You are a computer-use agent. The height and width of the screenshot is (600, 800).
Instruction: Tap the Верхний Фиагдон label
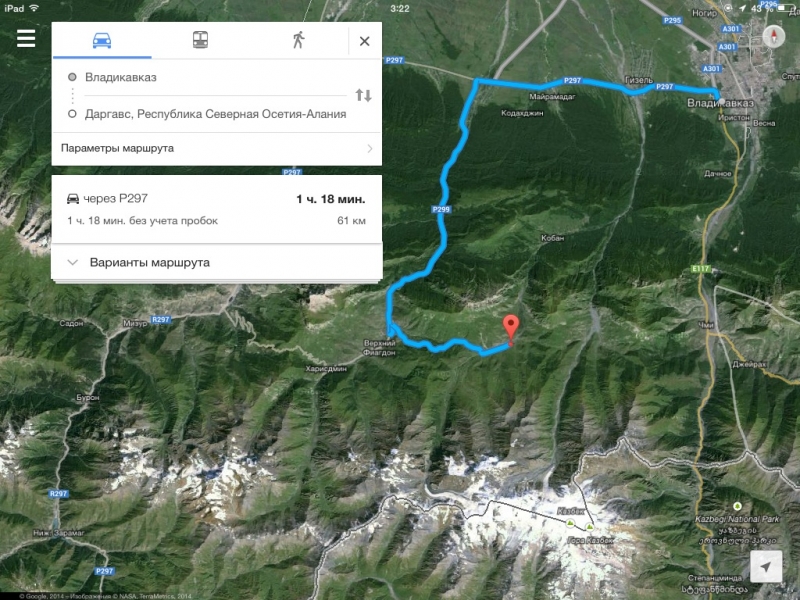click(x=380, y=348)
